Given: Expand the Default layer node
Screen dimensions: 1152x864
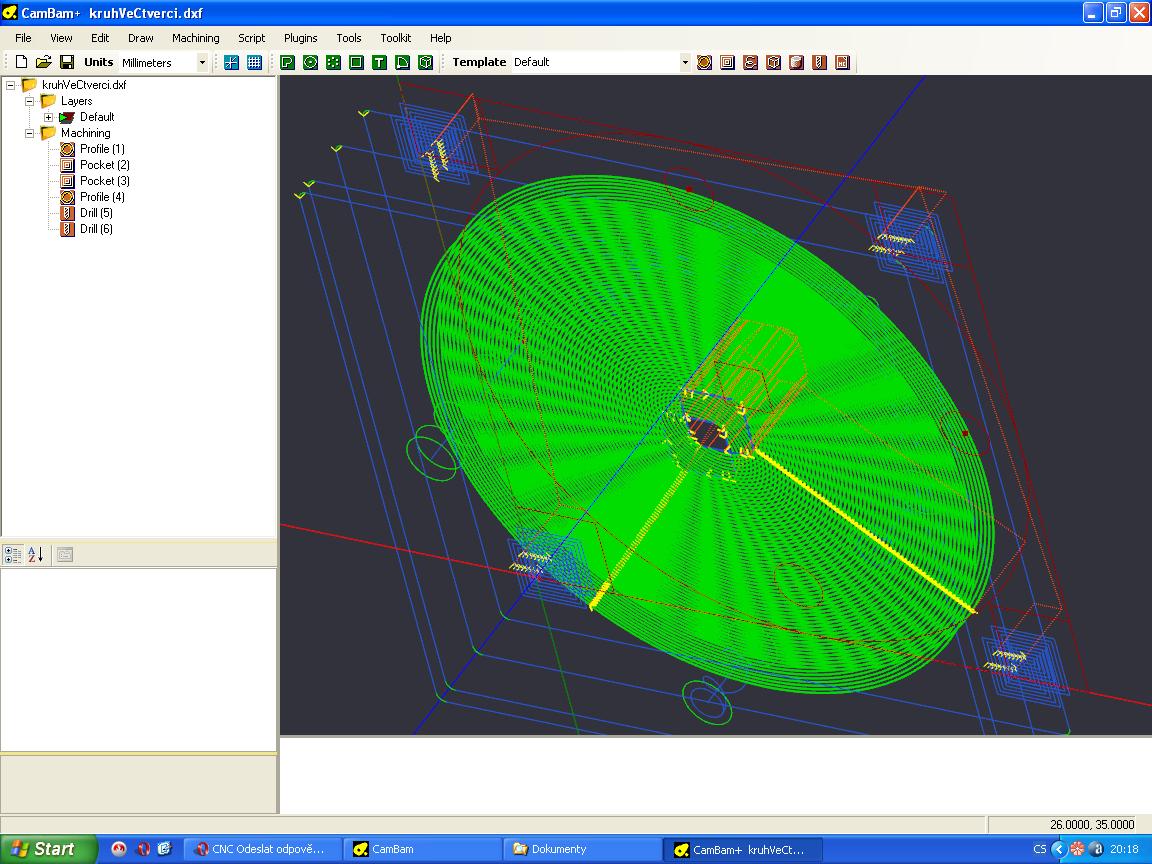Looking at the screenshot, I should (48, 117).
